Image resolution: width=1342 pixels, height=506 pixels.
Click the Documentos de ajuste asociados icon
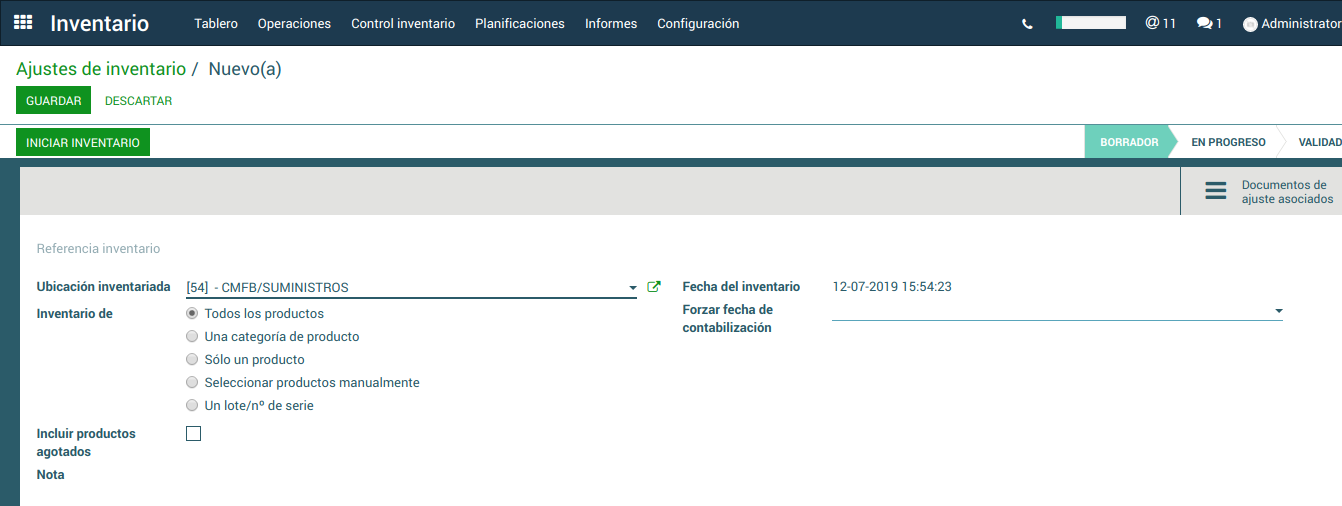pyautogui.click(x=1215, y=191)
